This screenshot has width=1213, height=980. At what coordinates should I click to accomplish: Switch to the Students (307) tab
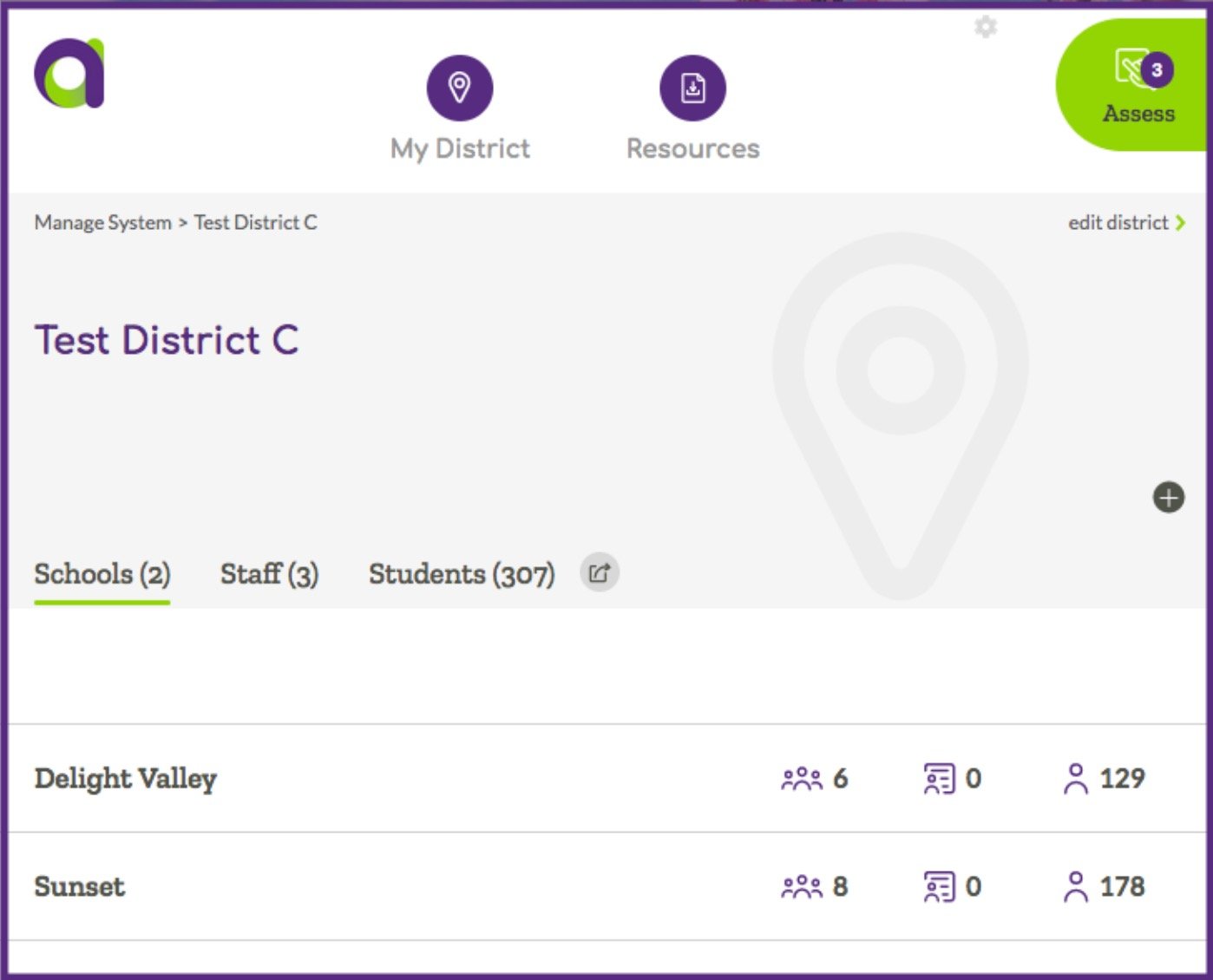click(462, 573)
